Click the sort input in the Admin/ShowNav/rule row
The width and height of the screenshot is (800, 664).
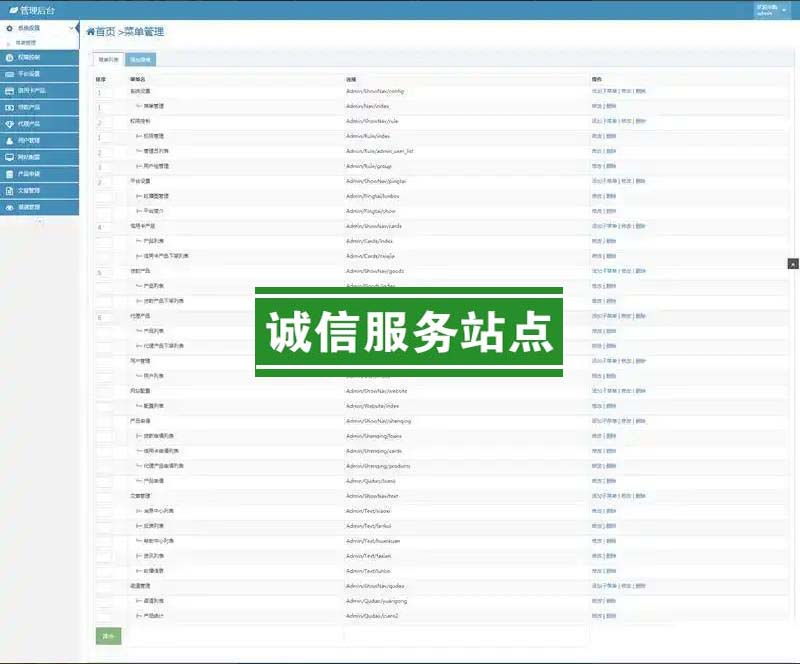(104, 121)
